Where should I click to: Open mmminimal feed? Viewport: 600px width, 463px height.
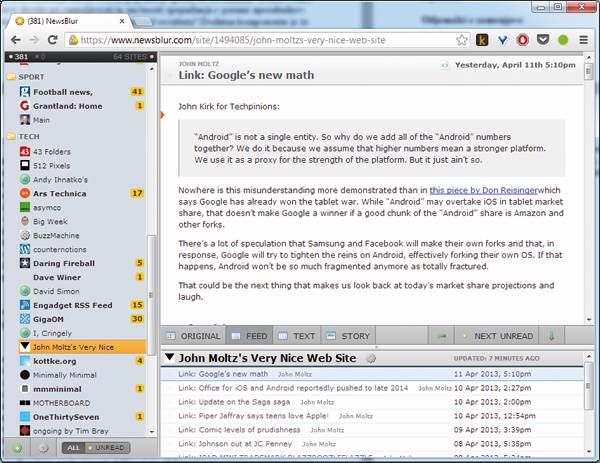coord(82,389)
